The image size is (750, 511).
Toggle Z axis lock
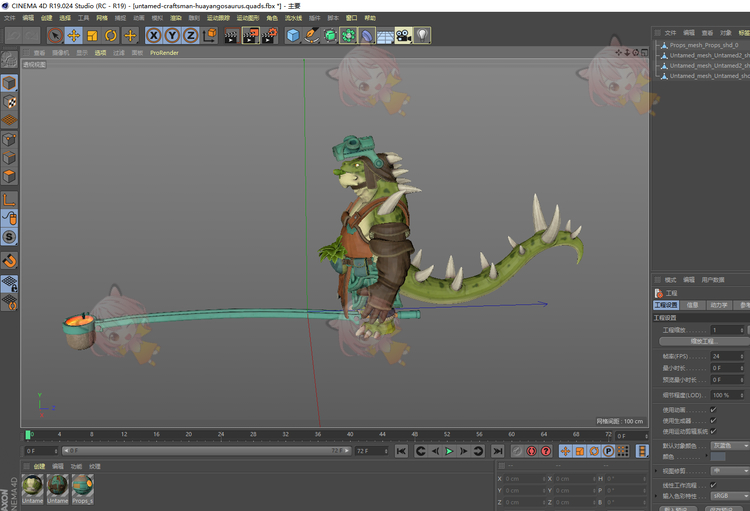[x=190, y=35]
